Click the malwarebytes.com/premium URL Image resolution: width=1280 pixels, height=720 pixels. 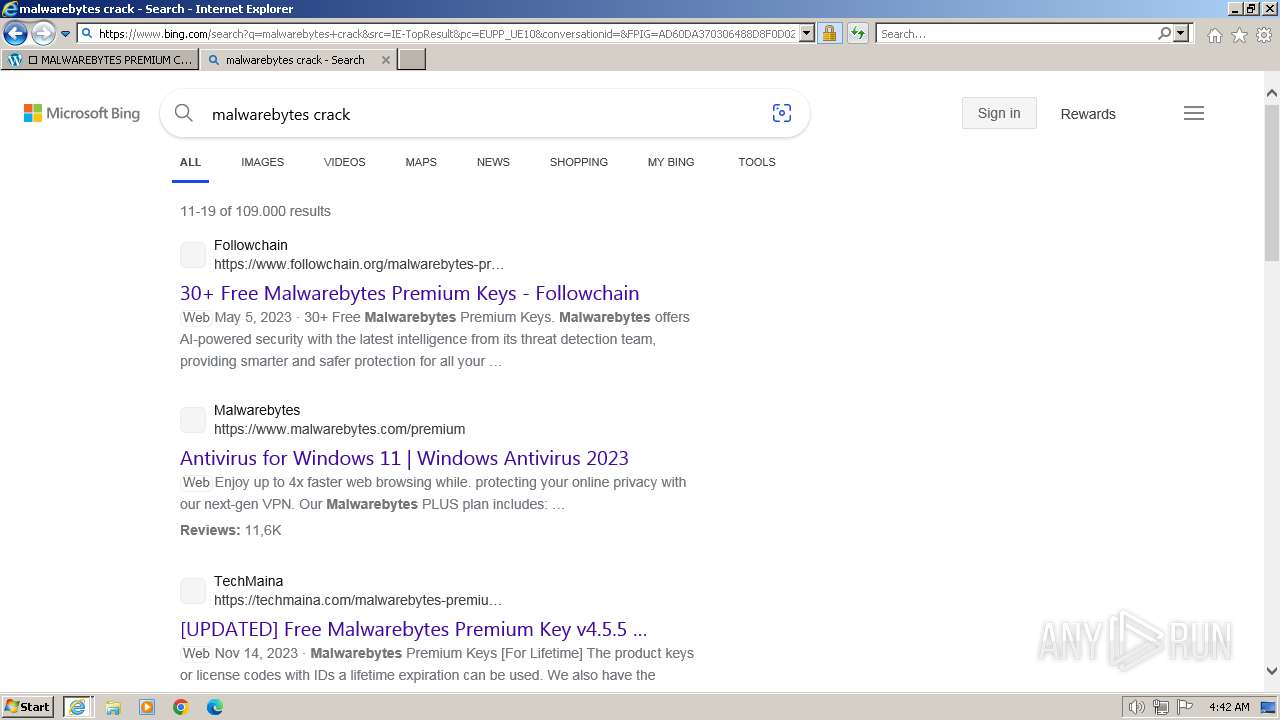(x=339, y=429)
